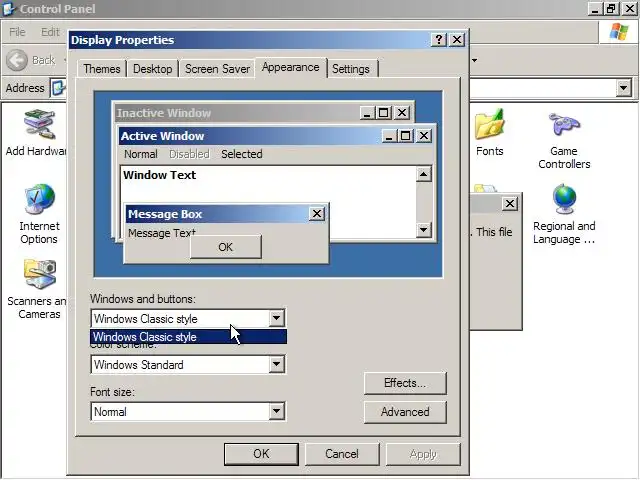
Task: Open Regional and Language options icon
Action: coord(564,200)
